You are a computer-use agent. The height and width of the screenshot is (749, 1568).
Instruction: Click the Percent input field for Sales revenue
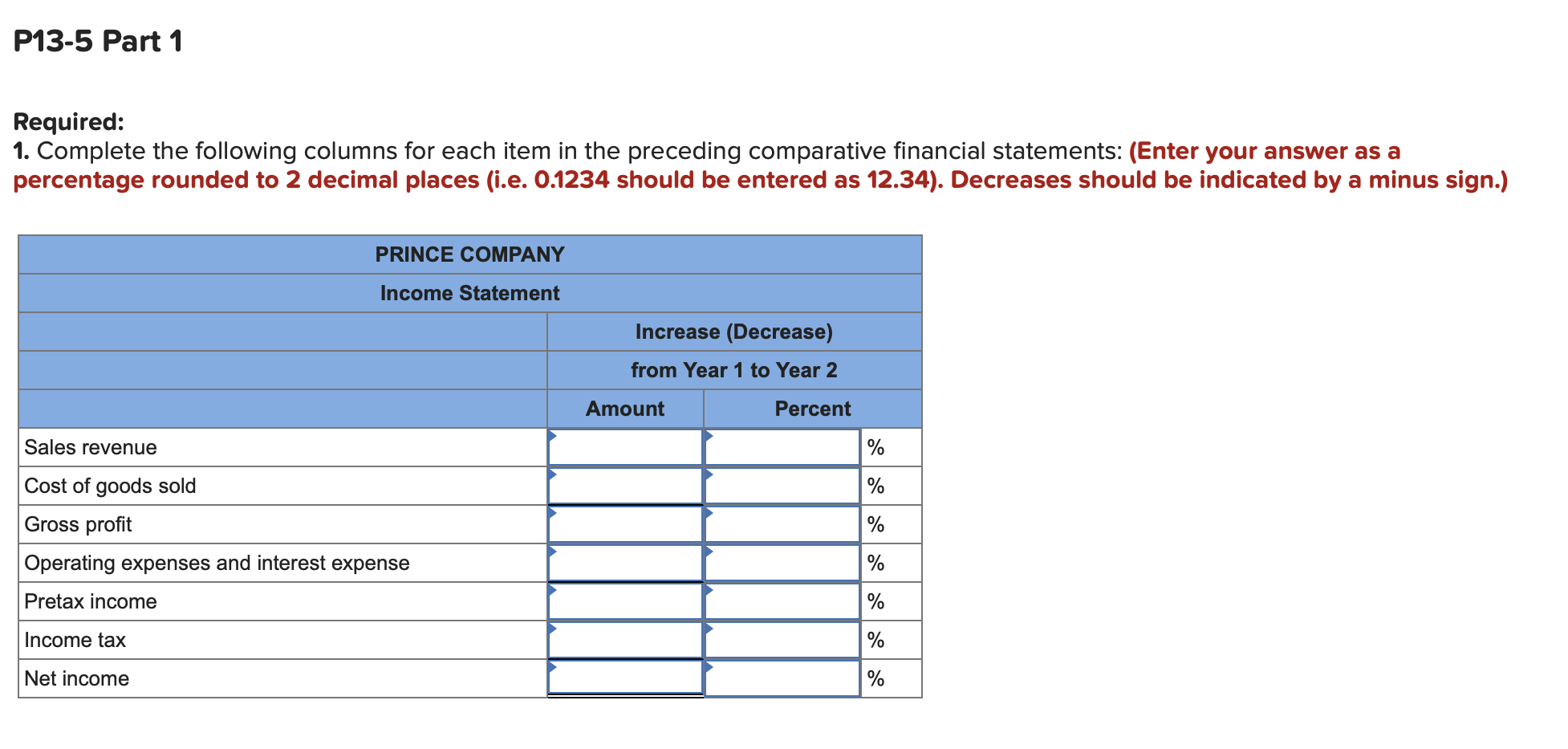782,447
